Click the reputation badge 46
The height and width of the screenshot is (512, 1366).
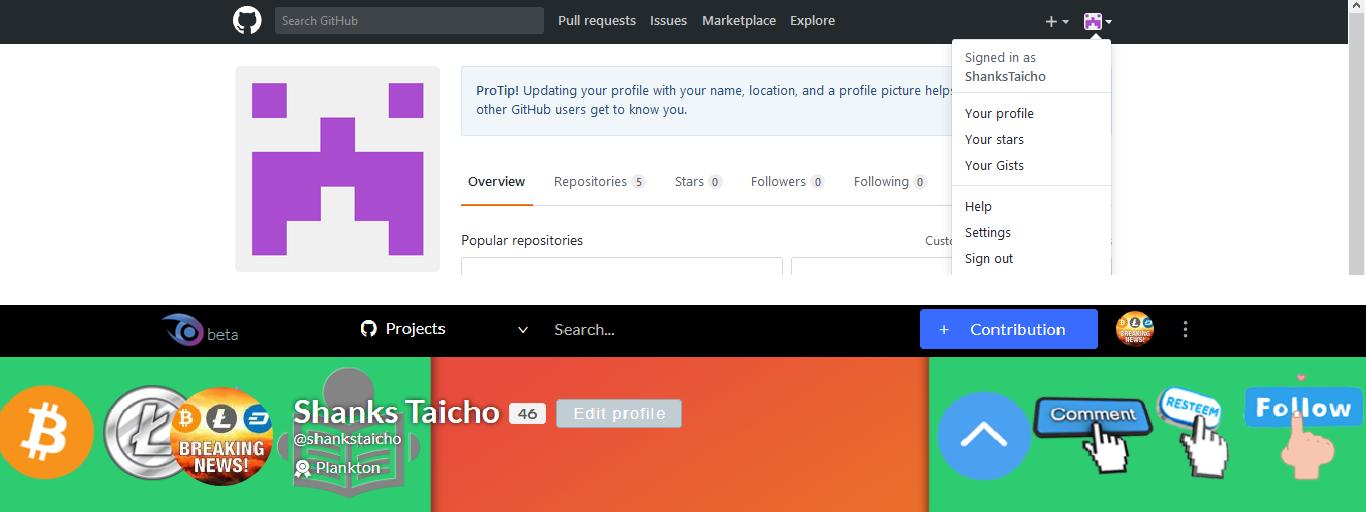point(527,414)
